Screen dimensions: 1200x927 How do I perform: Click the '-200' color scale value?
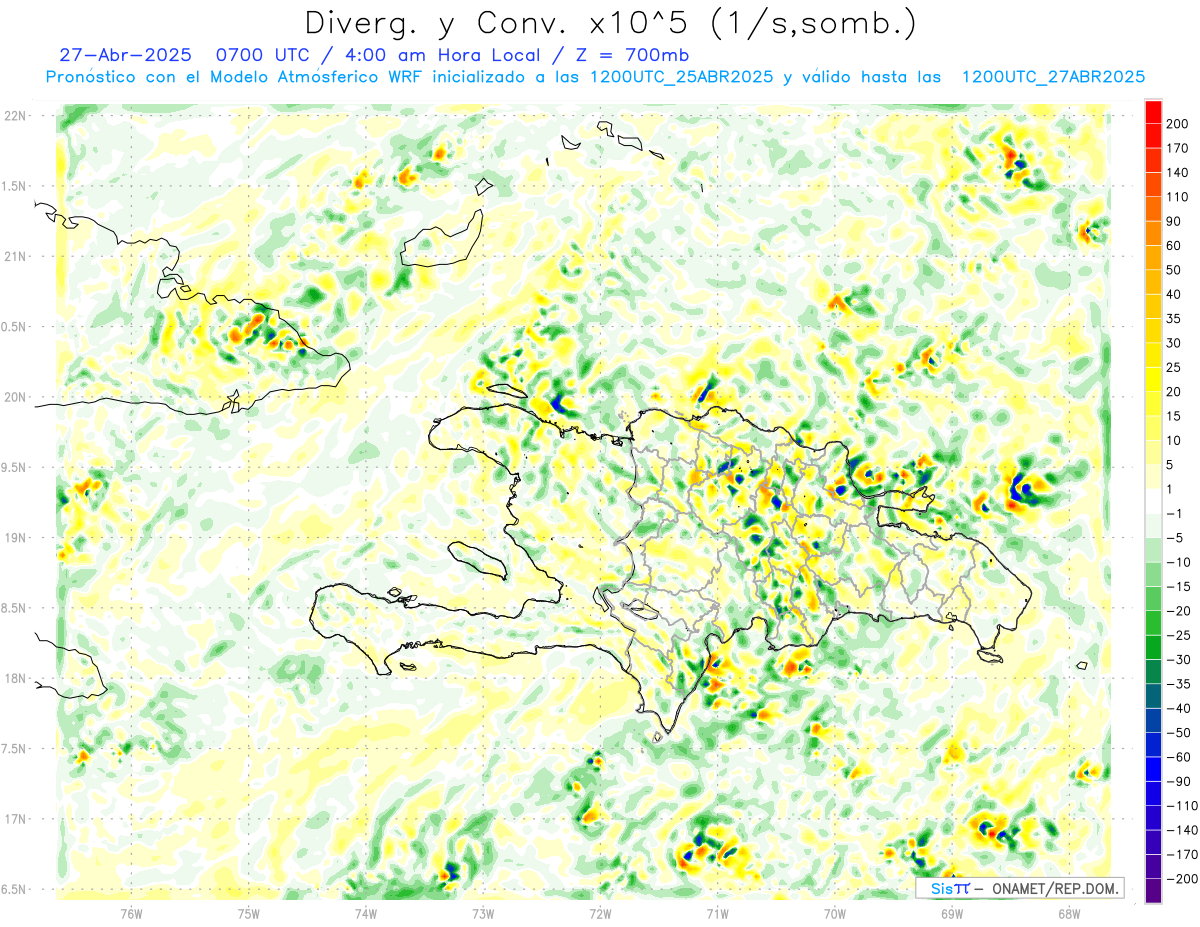[1181, 879]
